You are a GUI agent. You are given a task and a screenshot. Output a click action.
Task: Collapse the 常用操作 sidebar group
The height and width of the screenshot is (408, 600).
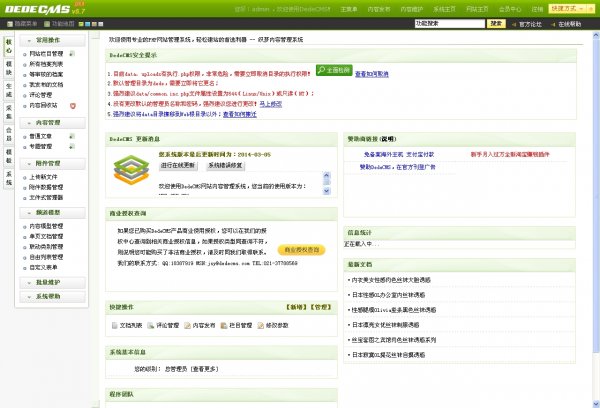point(52,40)
